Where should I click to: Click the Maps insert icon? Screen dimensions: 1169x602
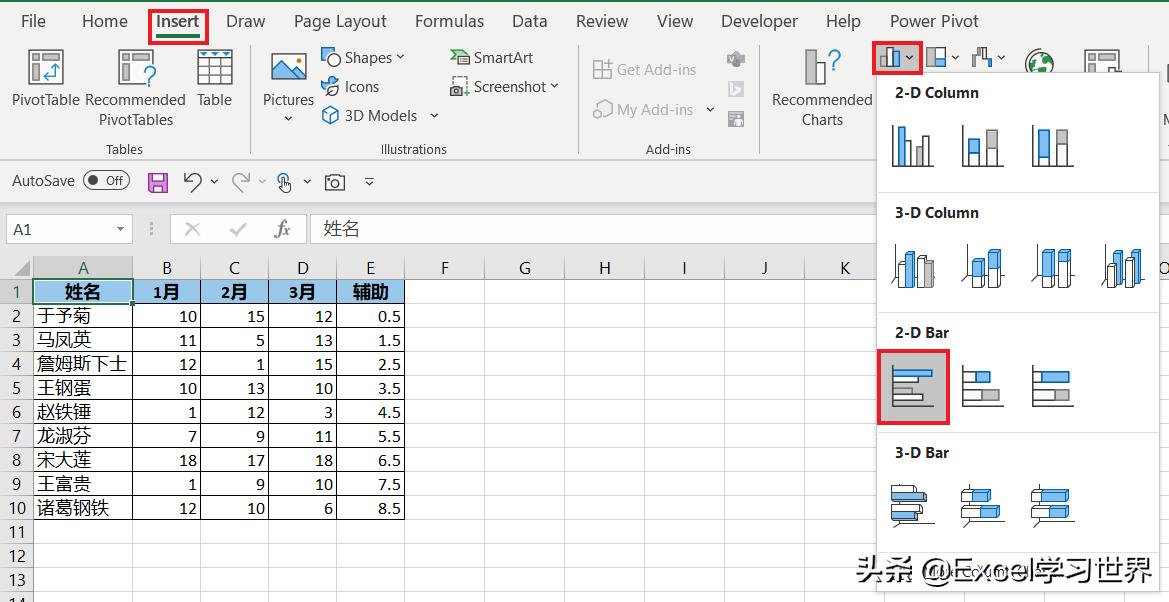[x=1039, y=60]
